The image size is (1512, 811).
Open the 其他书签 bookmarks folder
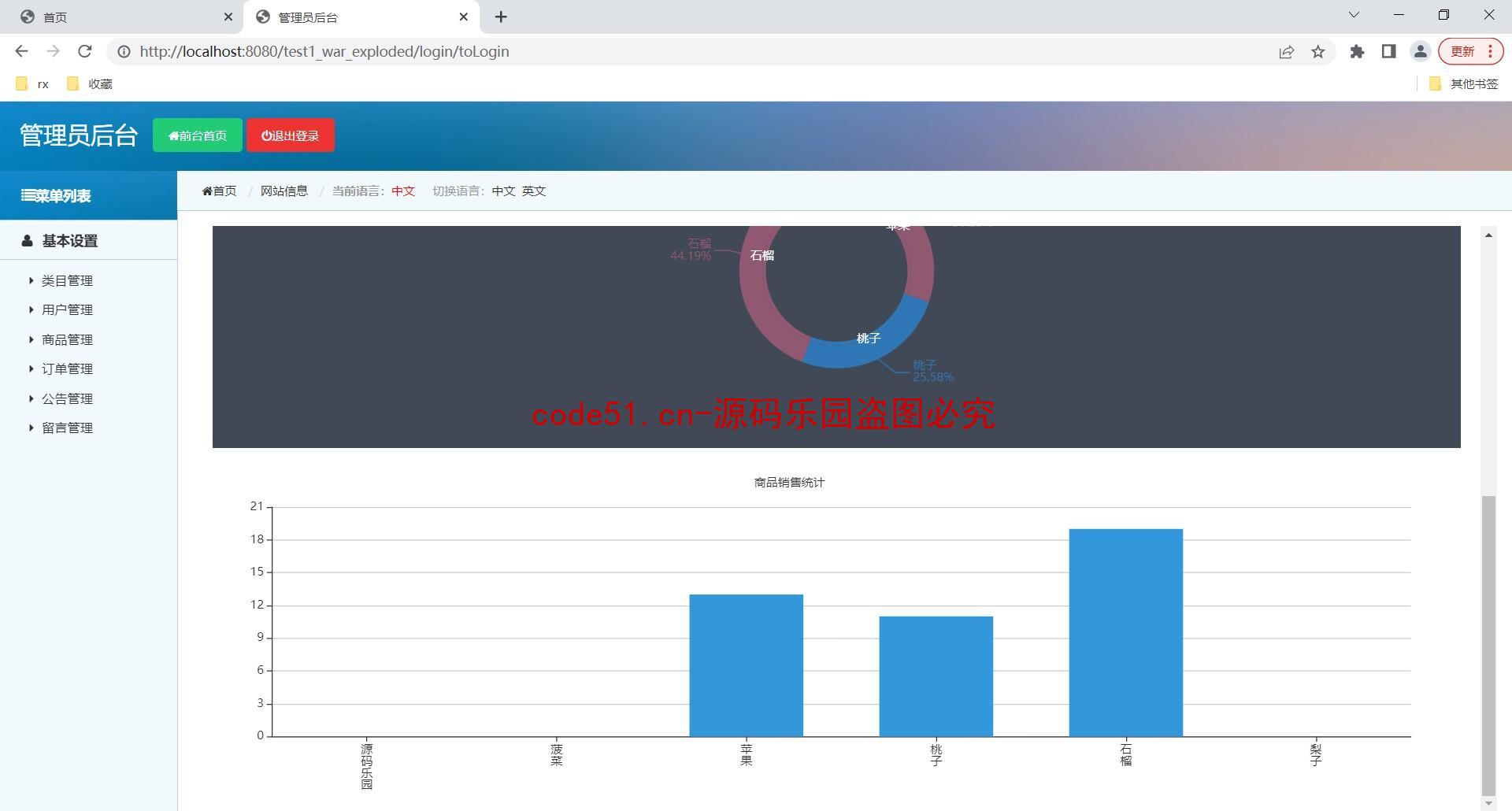coord(1464,84)
